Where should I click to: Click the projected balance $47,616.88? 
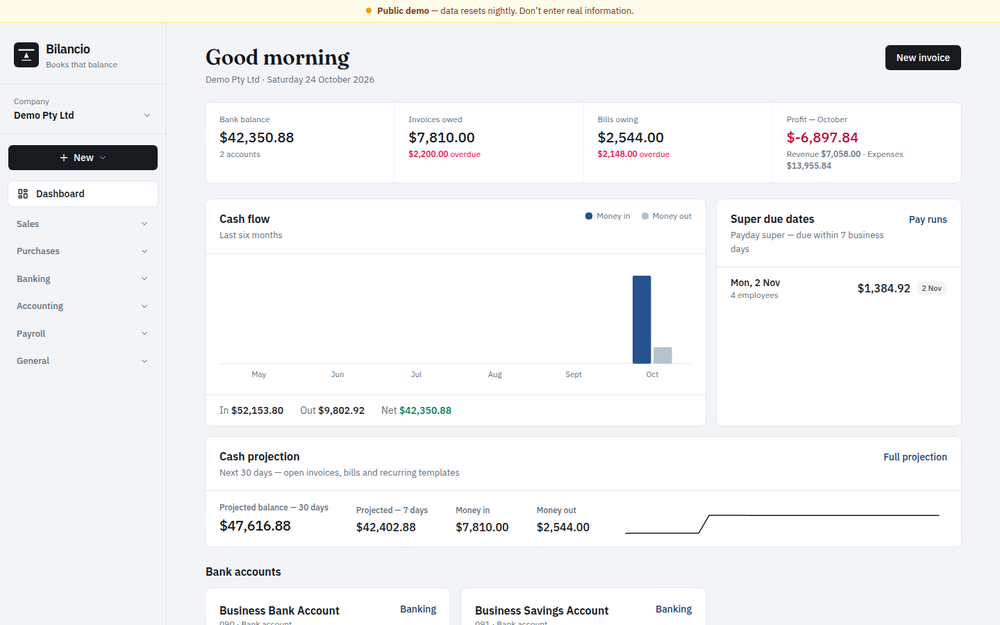pyautogui.click(x=255, y=526)
